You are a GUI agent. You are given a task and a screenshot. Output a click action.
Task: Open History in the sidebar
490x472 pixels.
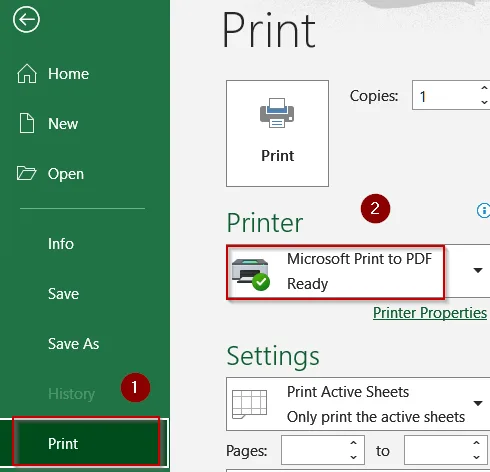tap(71, 394)
